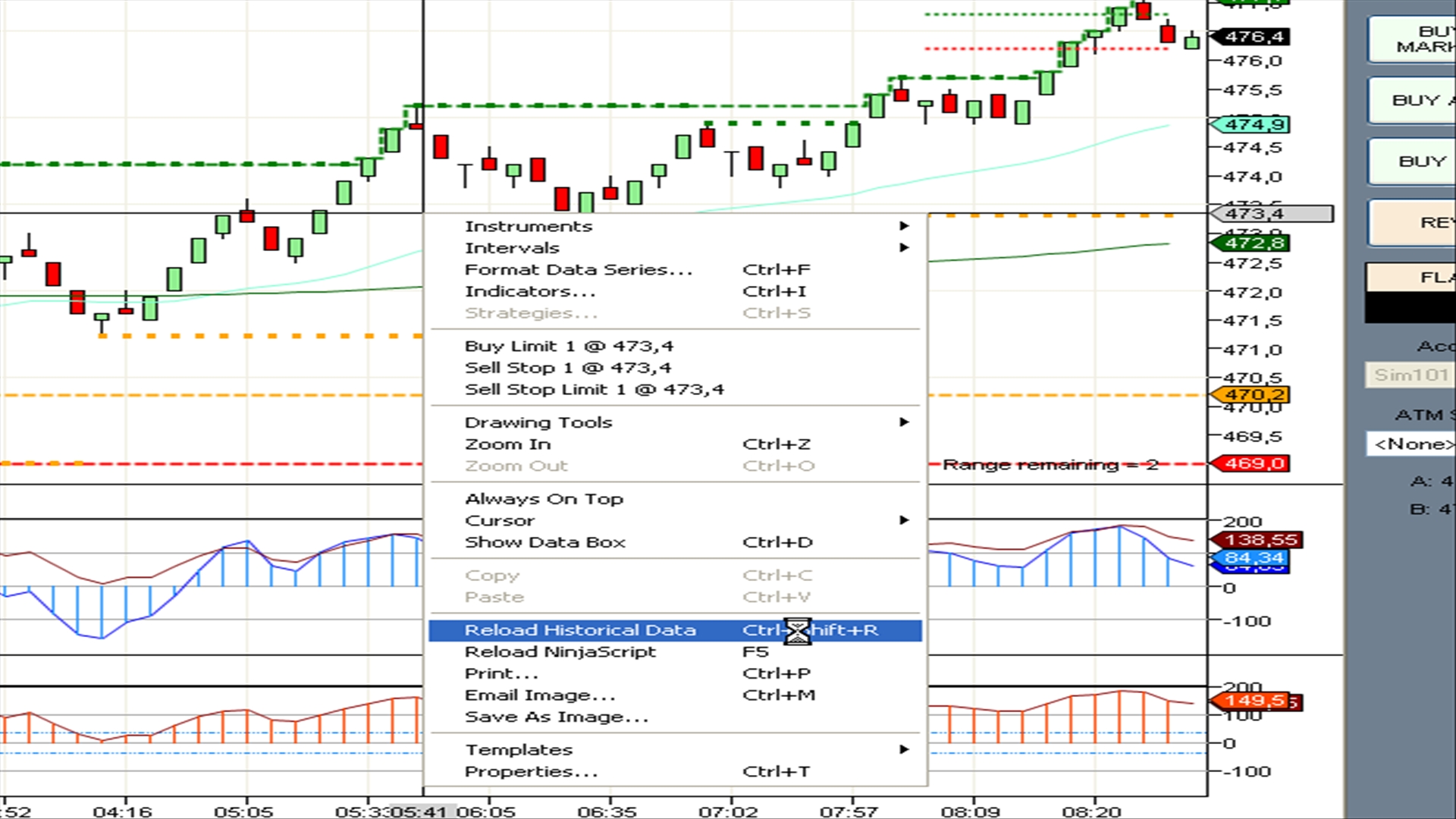1456x819 pixels.
Task: Click Save As Image menu item
Action: coord(556,717)
